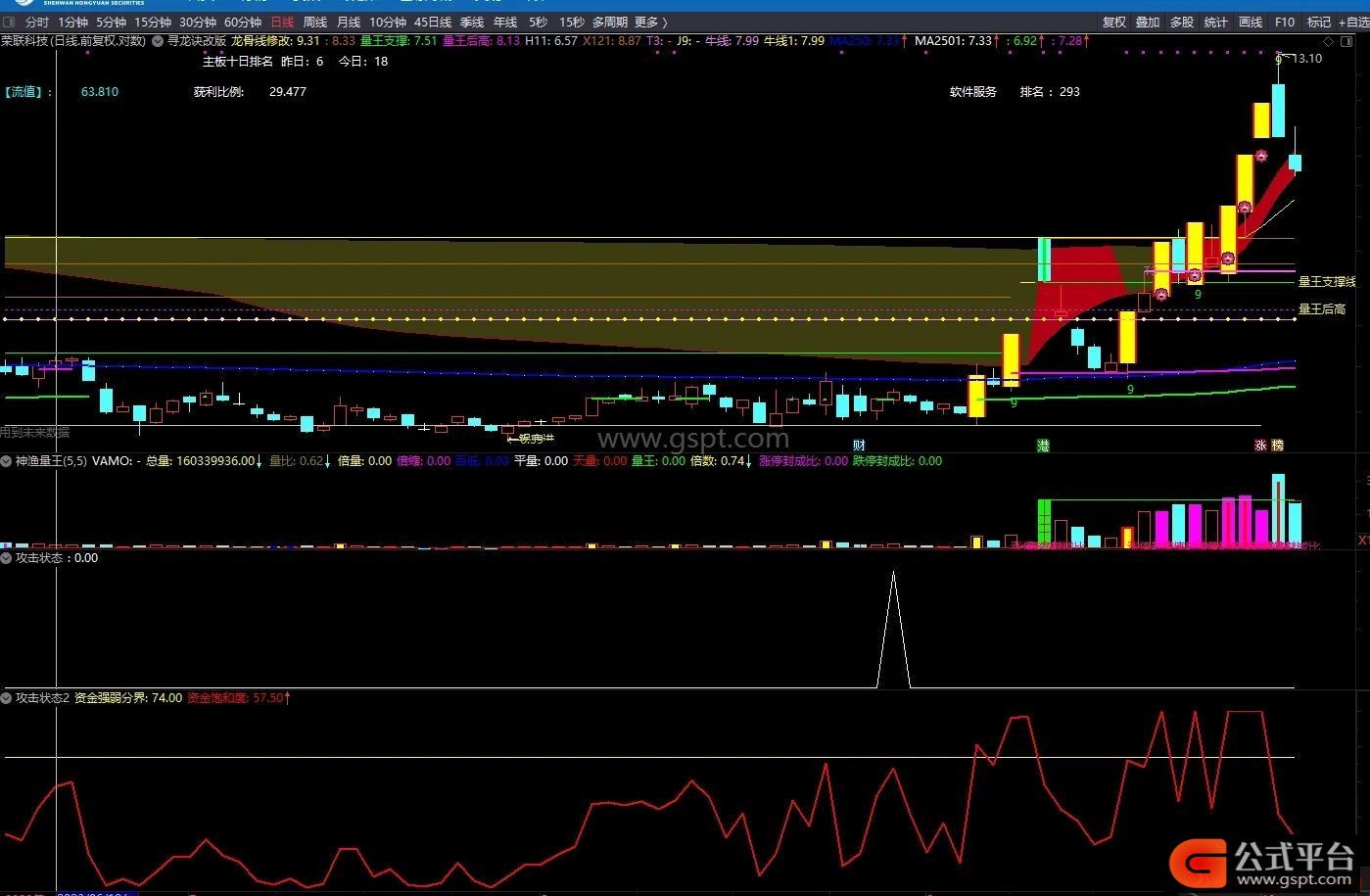This screenshot has height=896, width=1370.
Task: Click the tall green volume bar
Action: click(1044, 523)
